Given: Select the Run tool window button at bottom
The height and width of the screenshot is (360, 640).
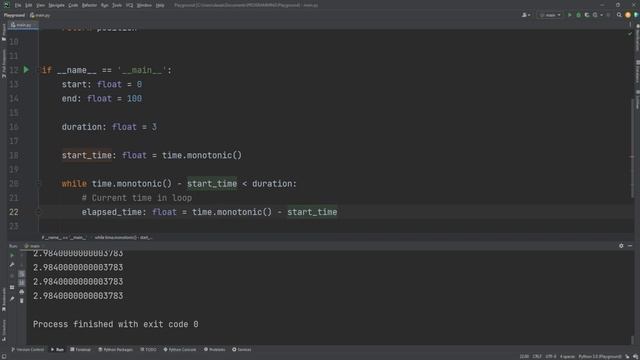Looking at the screenshot, I should tap(57, 349).
